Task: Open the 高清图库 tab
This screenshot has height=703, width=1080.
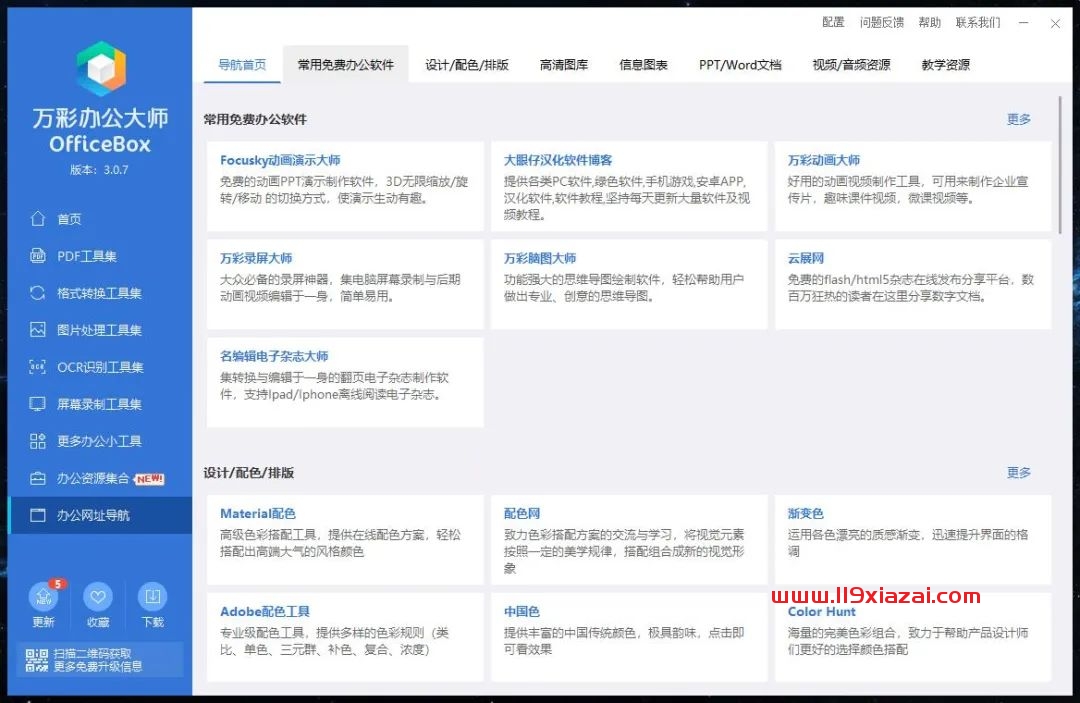Action: [564, 65]
